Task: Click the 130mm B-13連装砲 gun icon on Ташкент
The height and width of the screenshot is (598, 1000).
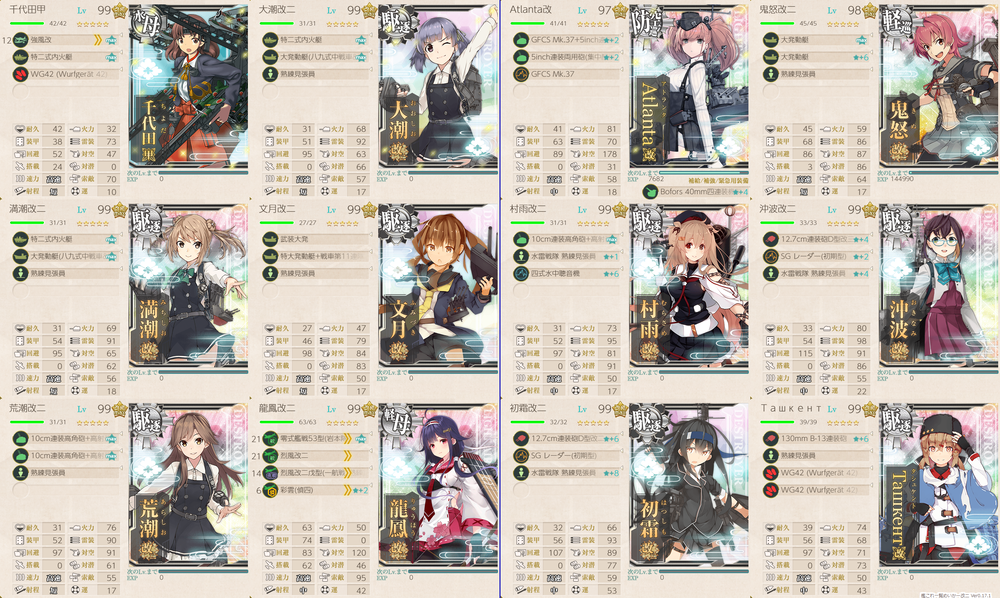Action: (x=771, y=439)
